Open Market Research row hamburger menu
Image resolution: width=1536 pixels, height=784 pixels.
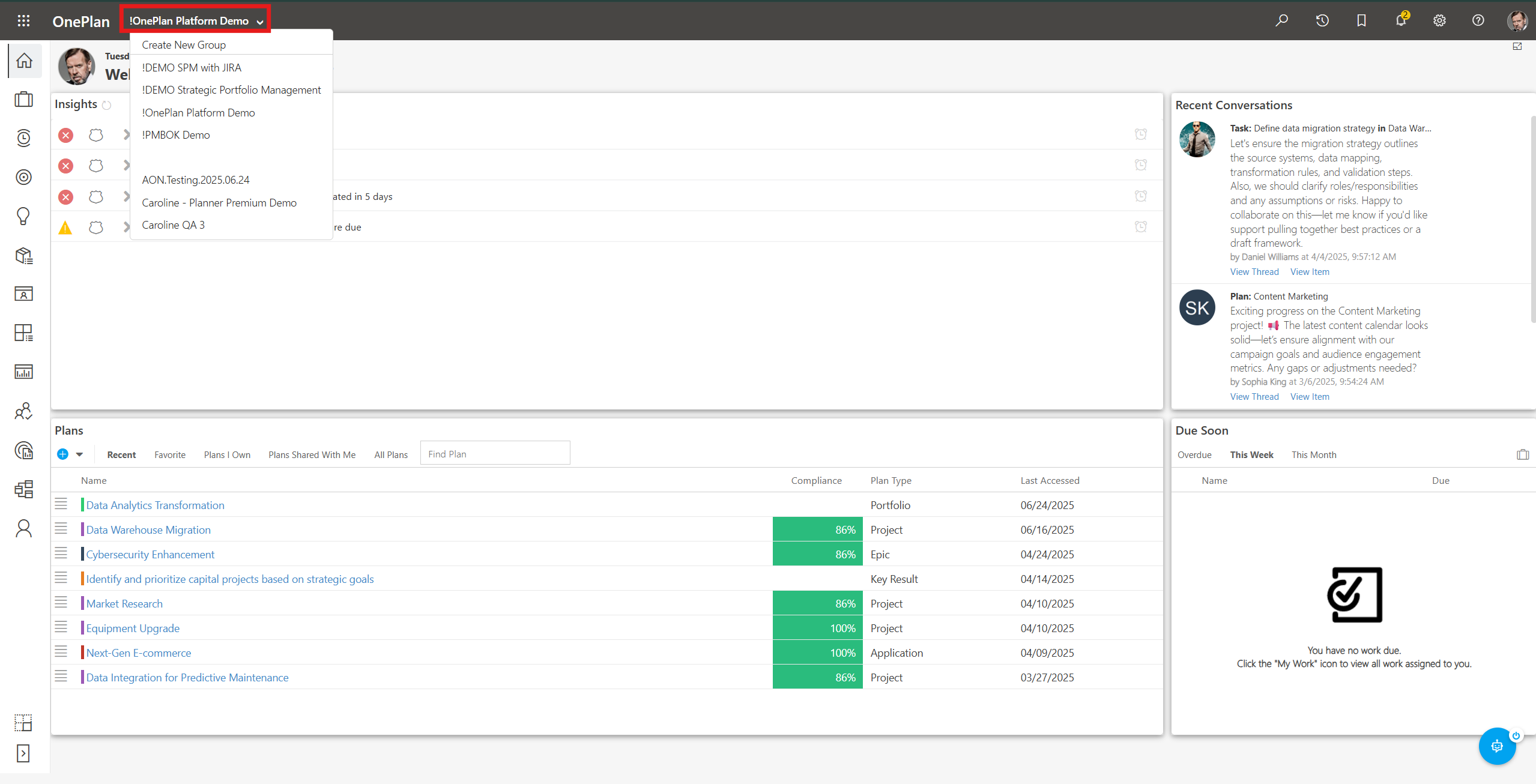point(61,603)
